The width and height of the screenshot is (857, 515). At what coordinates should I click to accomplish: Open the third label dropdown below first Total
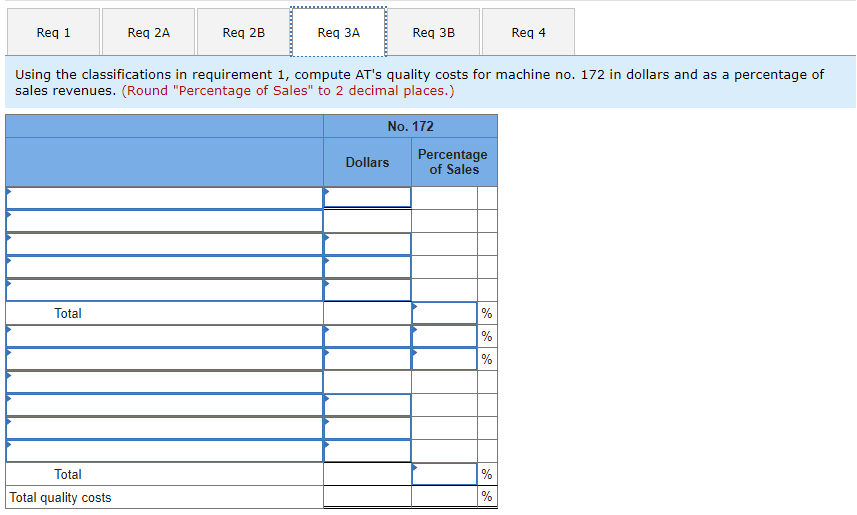pos(165,382)
